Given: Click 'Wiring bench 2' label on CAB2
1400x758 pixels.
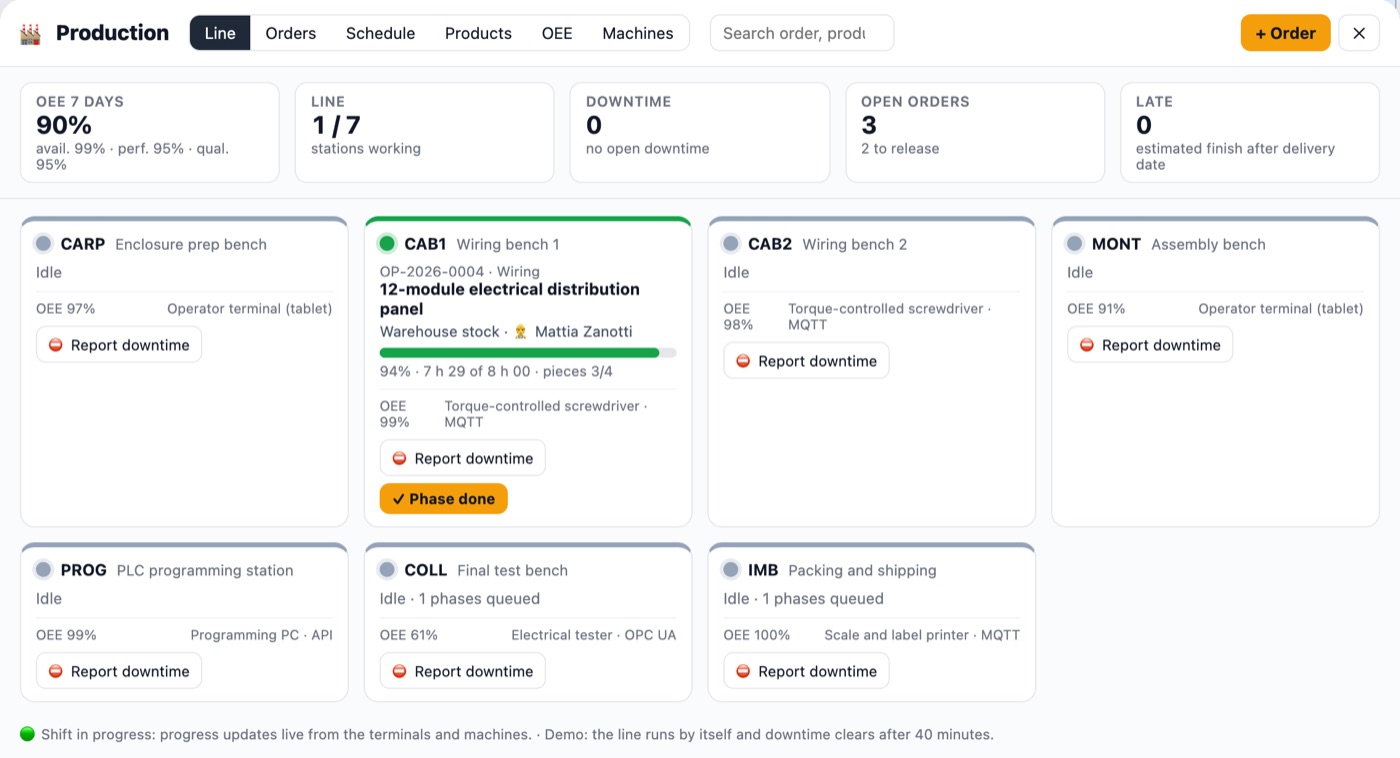Looking at the screenshot, I should (x=855, y=244).
